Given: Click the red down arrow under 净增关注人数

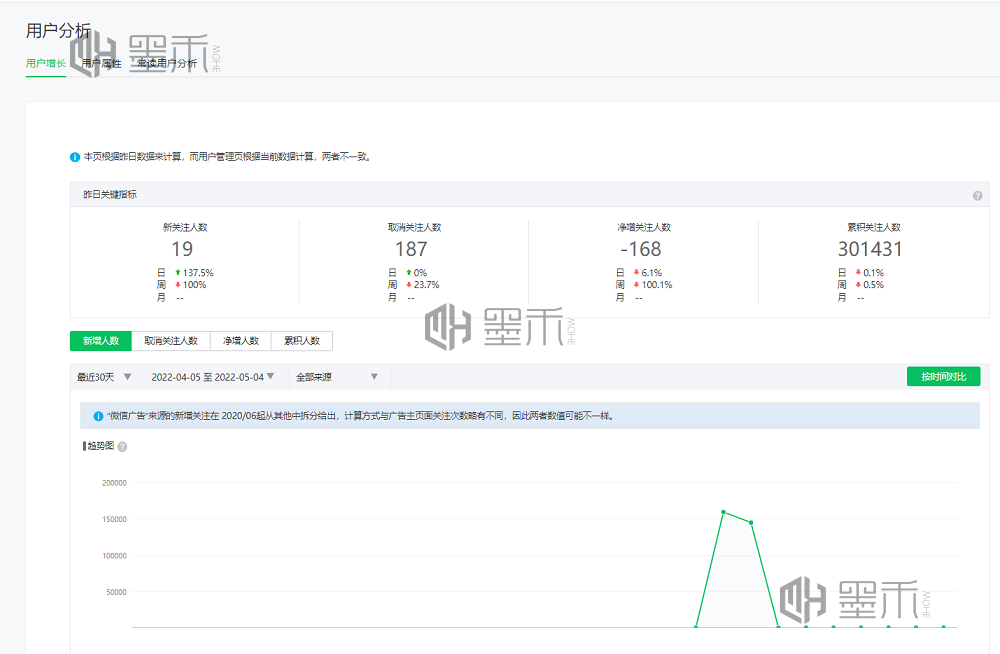Looking at the screenshot, I should (635, 272).
